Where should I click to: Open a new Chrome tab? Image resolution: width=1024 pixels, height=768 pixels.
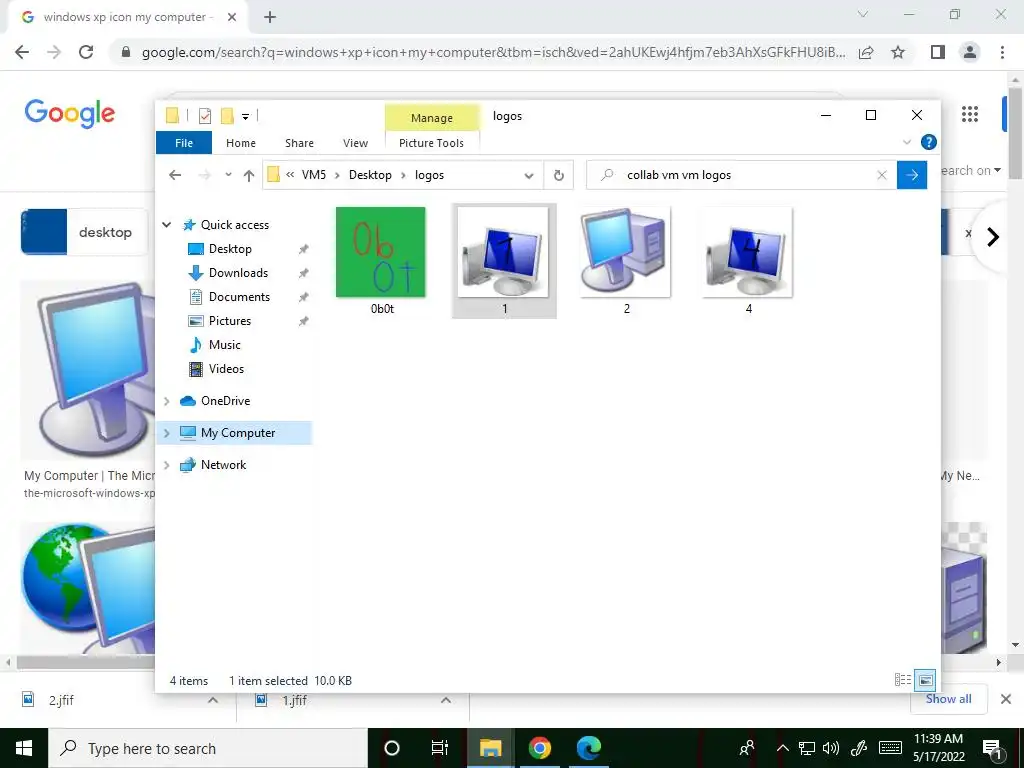[270, 17]
